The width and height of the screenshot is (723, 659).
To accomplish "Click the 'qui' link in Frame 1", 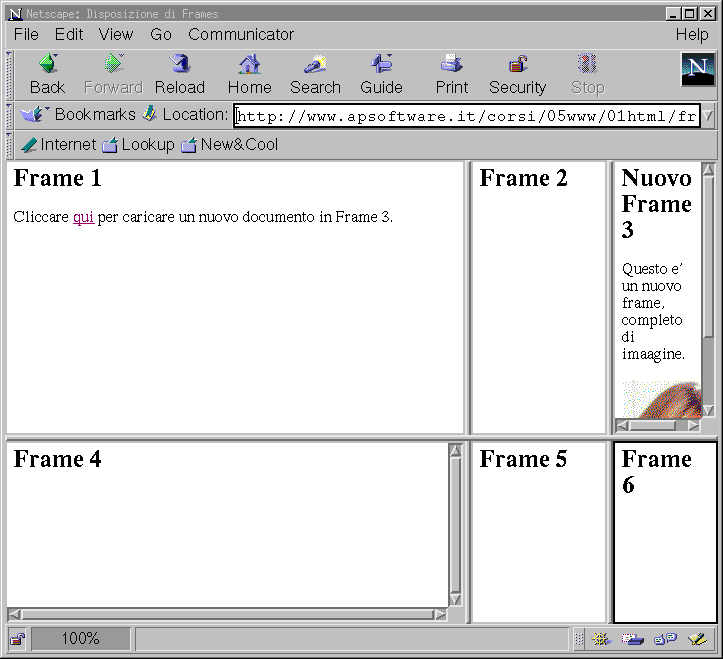I will (x=83, y=217).
